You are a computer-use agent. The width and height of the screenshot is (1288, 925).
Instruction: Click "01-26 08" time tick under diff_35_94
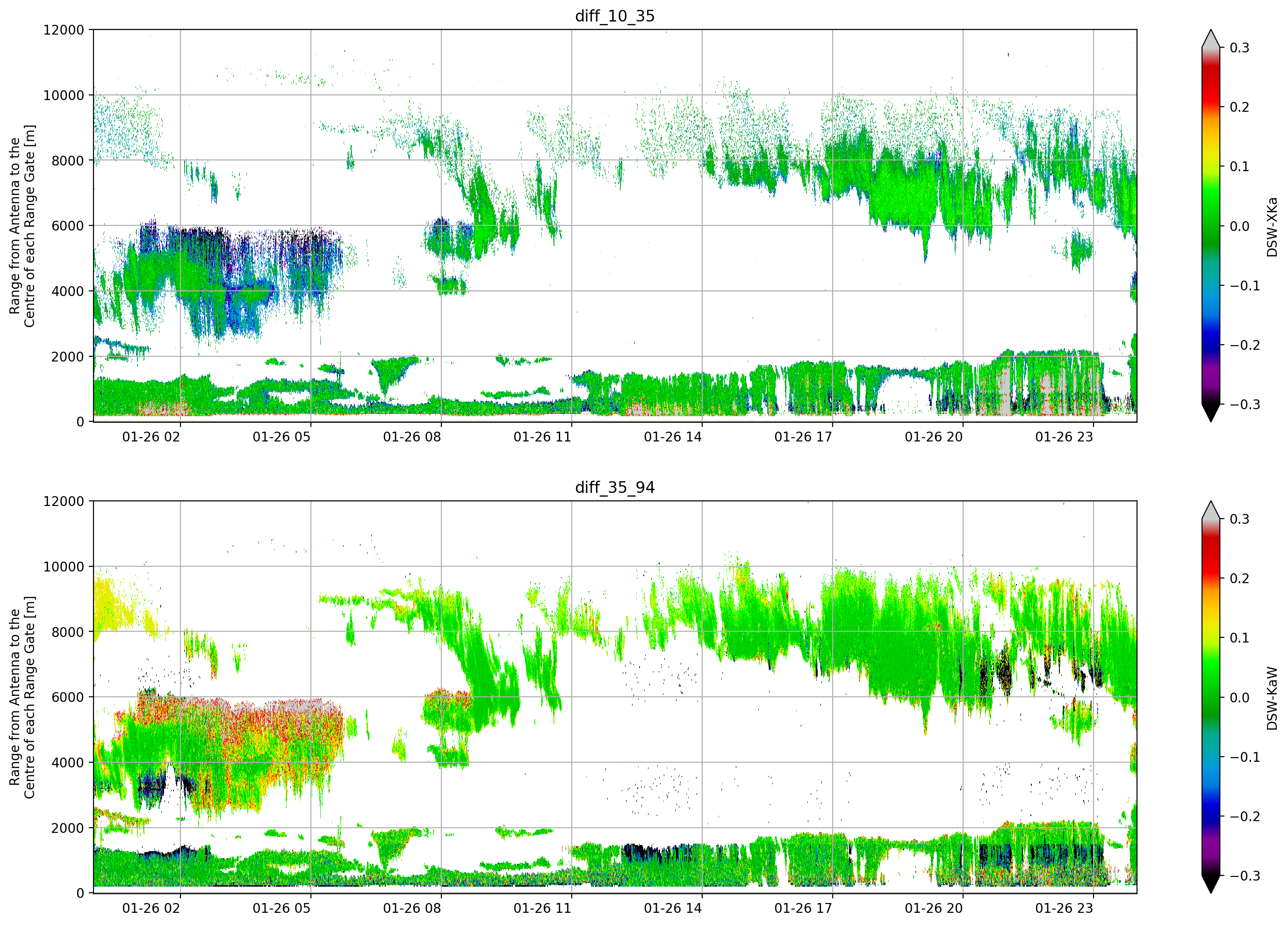pyautogui.click(x=412, y=909)
